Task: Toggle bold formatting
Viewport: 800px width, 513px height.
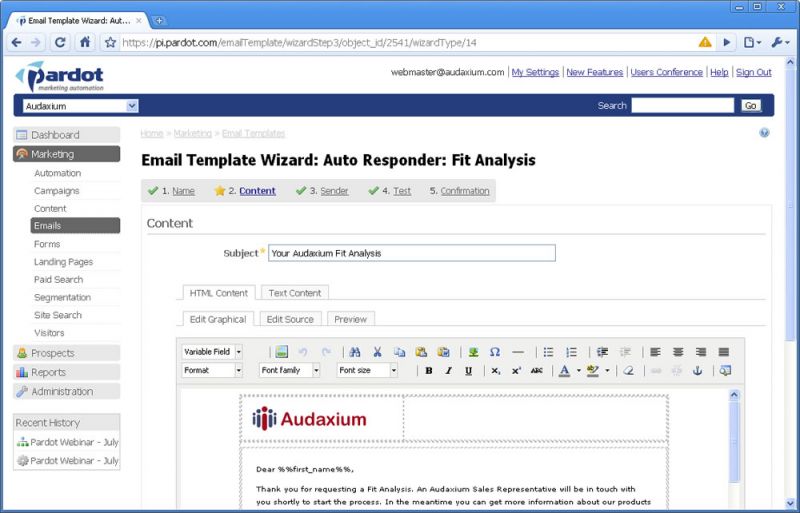Action: (429, 371)
